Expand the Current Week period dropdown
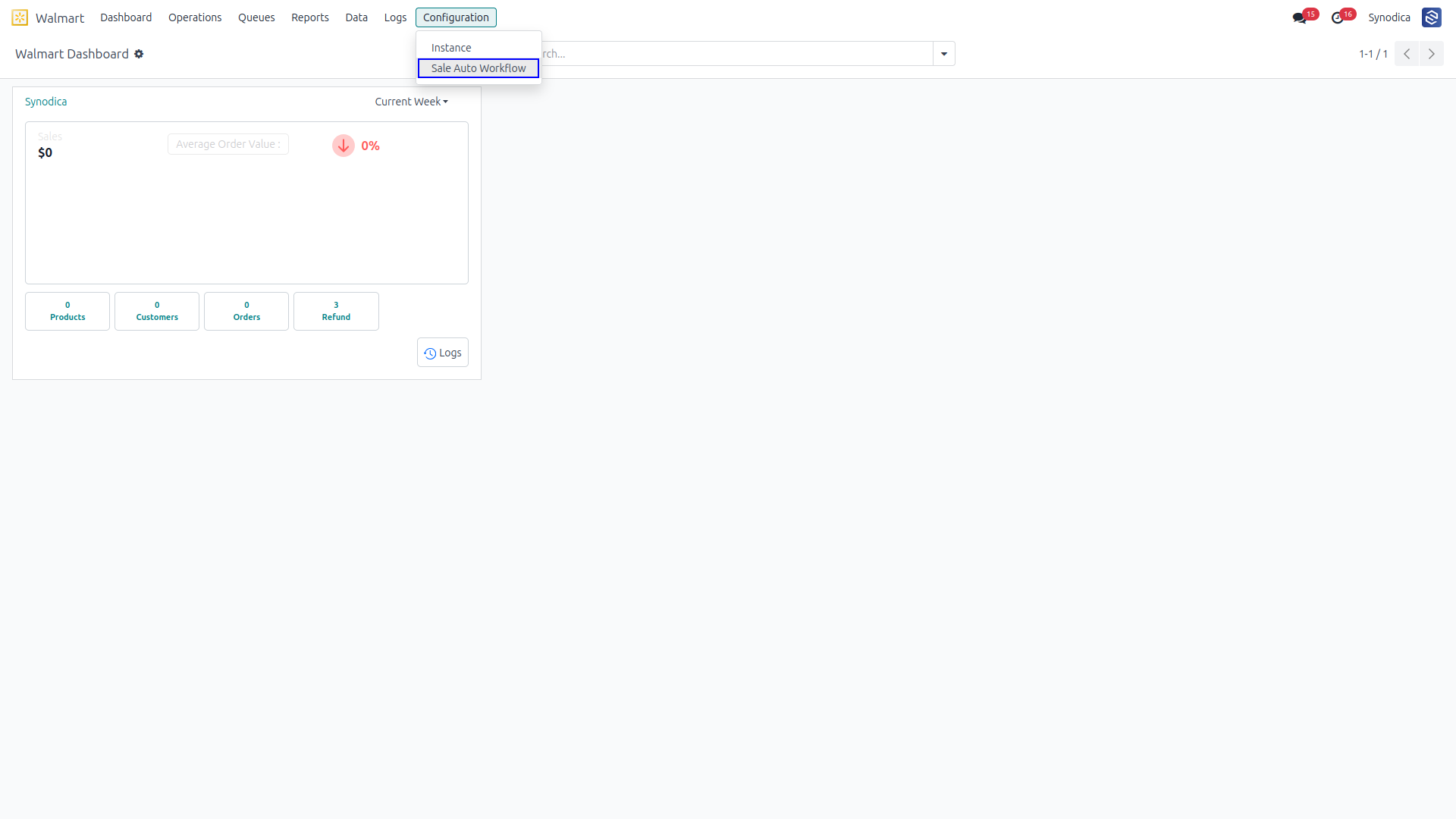The height and width of the screenshot is (819, 1456). pyautogui.click(x=412, y=102)
